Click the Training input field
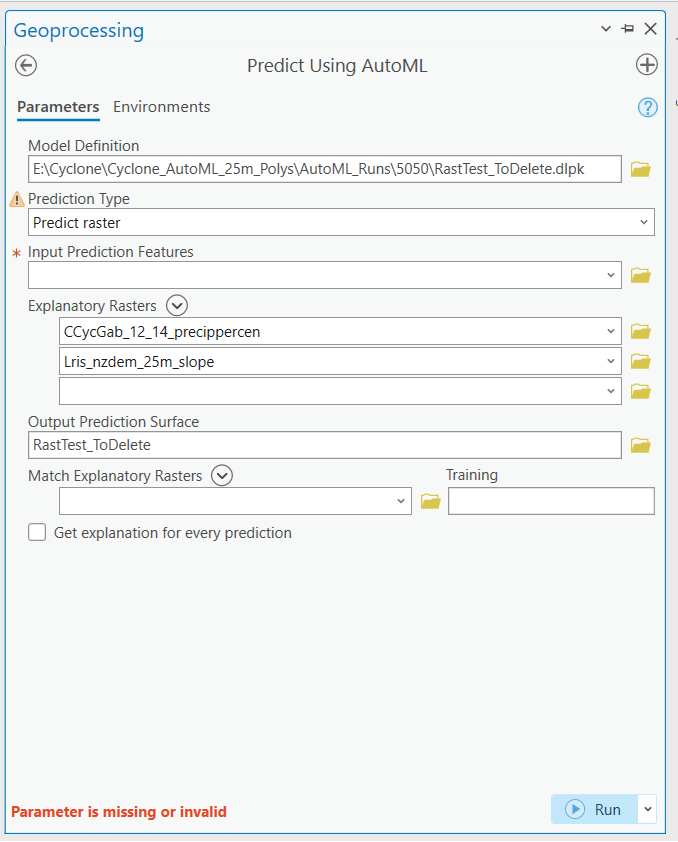678x842 pixels. coord(551,501)
